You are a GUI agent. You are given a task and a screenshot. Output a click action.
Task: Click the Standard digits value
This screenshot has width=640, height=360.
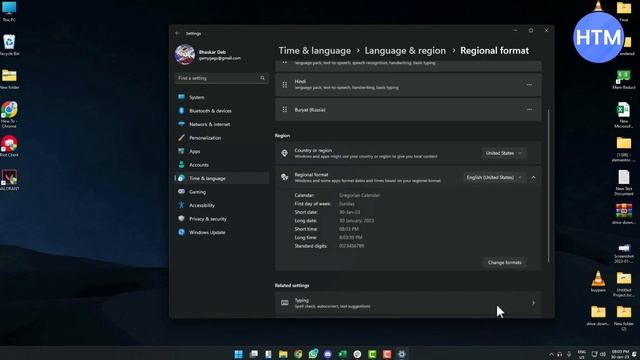(351, 246)
